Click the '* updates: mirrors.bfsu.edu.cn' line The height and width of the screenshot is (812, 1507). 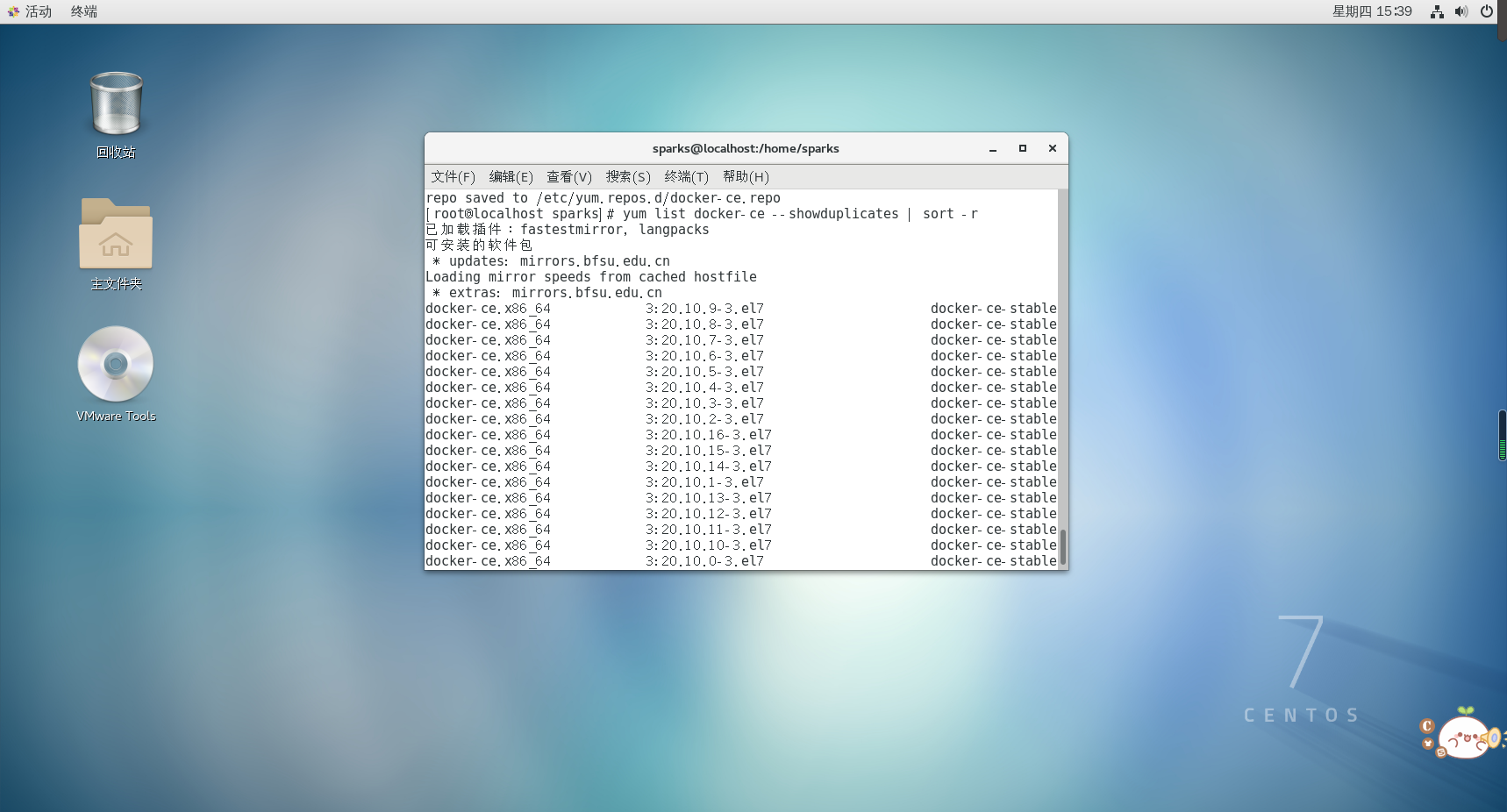pyautogui.click(x=551, y=261)
